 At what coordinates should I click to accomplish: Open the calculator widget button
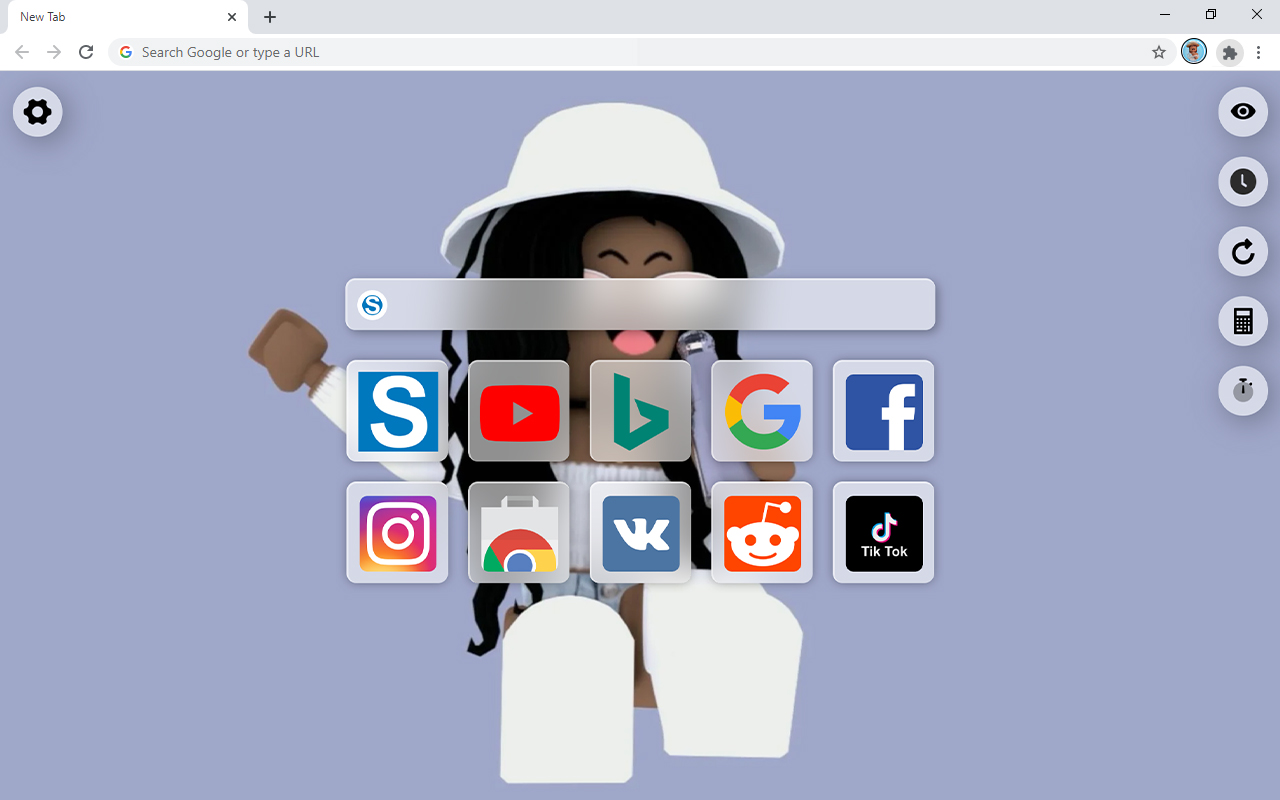click(x=1243, y=321)
